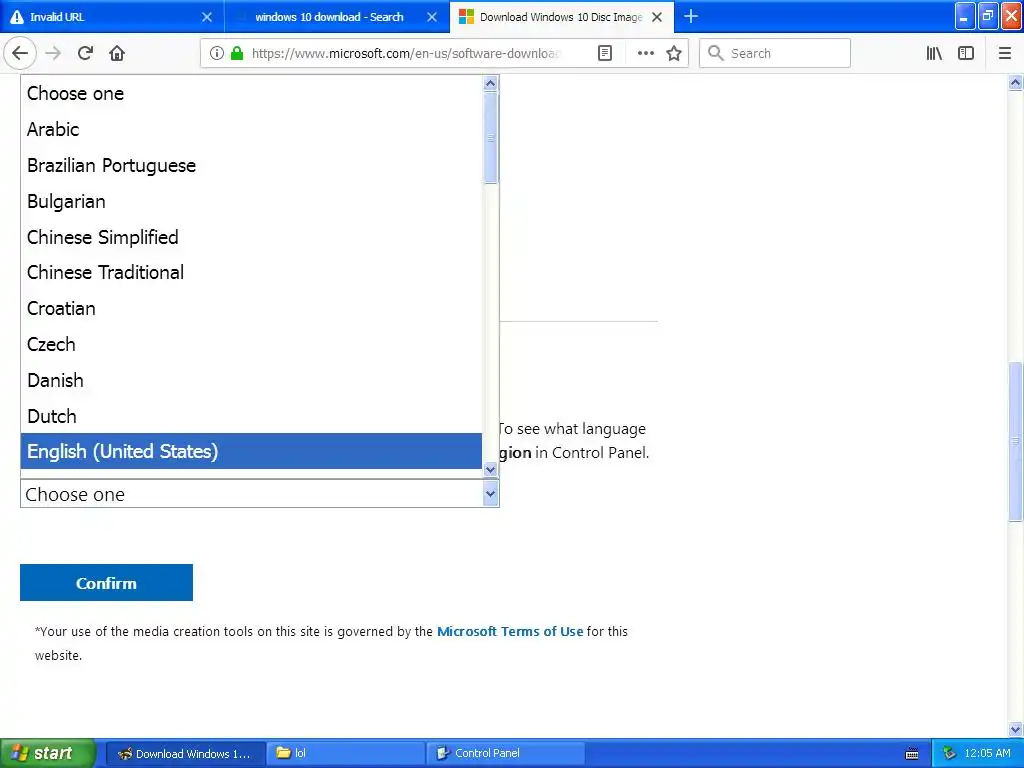Screen dimensions: 1024x768
Task: Click the list scroll up arrow
Action: (x=490, y=84)
